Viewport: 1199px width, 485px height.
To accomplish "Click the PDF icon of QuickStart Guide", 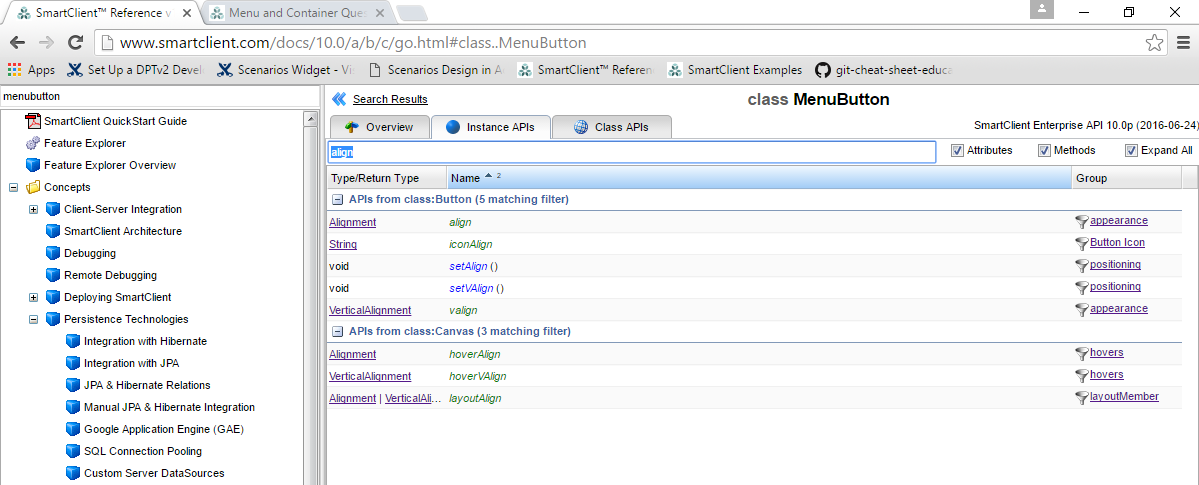I will [33, 121].
